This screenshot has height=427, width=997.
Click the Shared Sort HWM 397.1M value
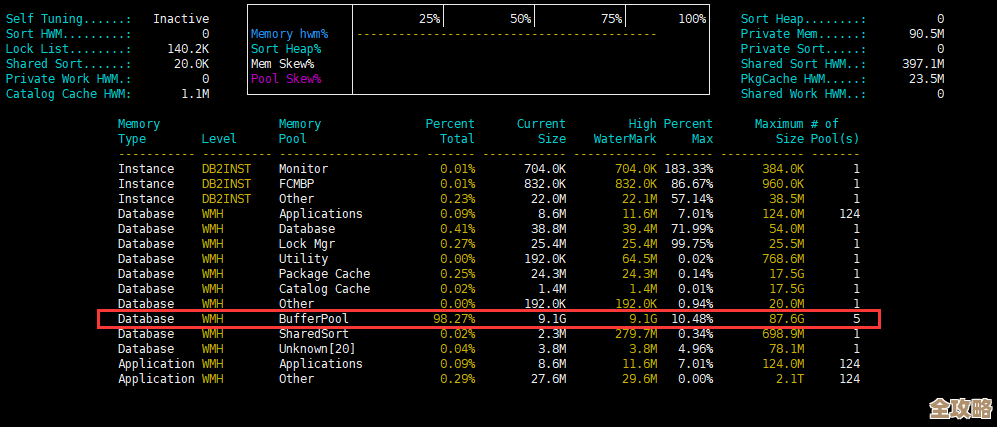[x=923, y=64]
